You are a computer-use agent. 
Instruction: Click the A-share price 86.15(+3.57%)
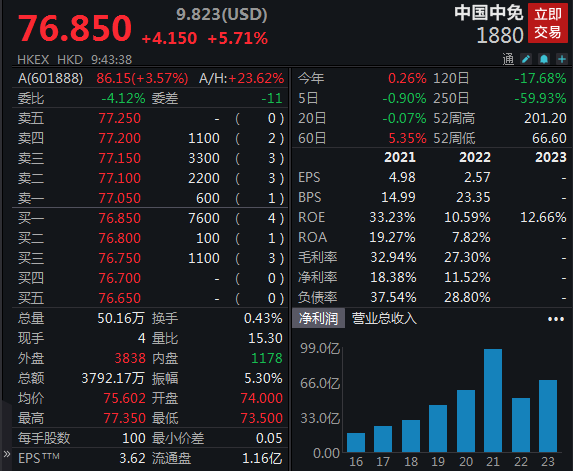[142, 78]
